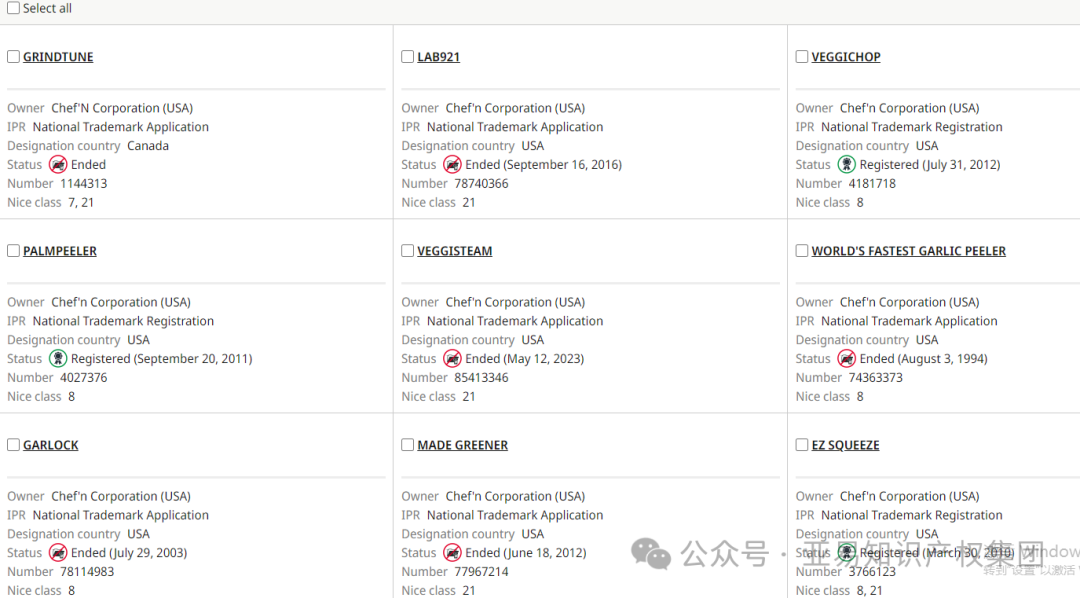Follow the WORLD'S FASTEST GARLIC PEELER link
The image size is (1080, 598).
coord(908,252)
